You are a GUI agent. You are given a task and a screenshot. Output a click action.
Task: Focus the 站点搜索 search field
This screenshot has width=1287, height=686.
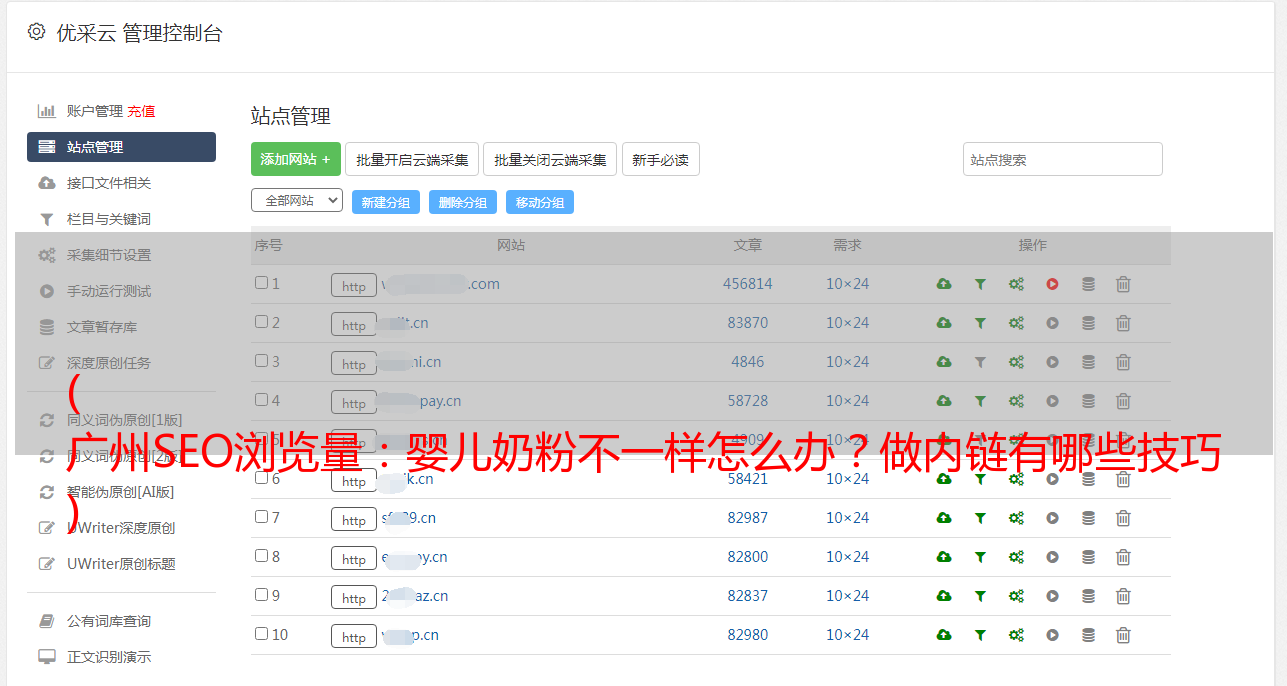[1063, 159]
